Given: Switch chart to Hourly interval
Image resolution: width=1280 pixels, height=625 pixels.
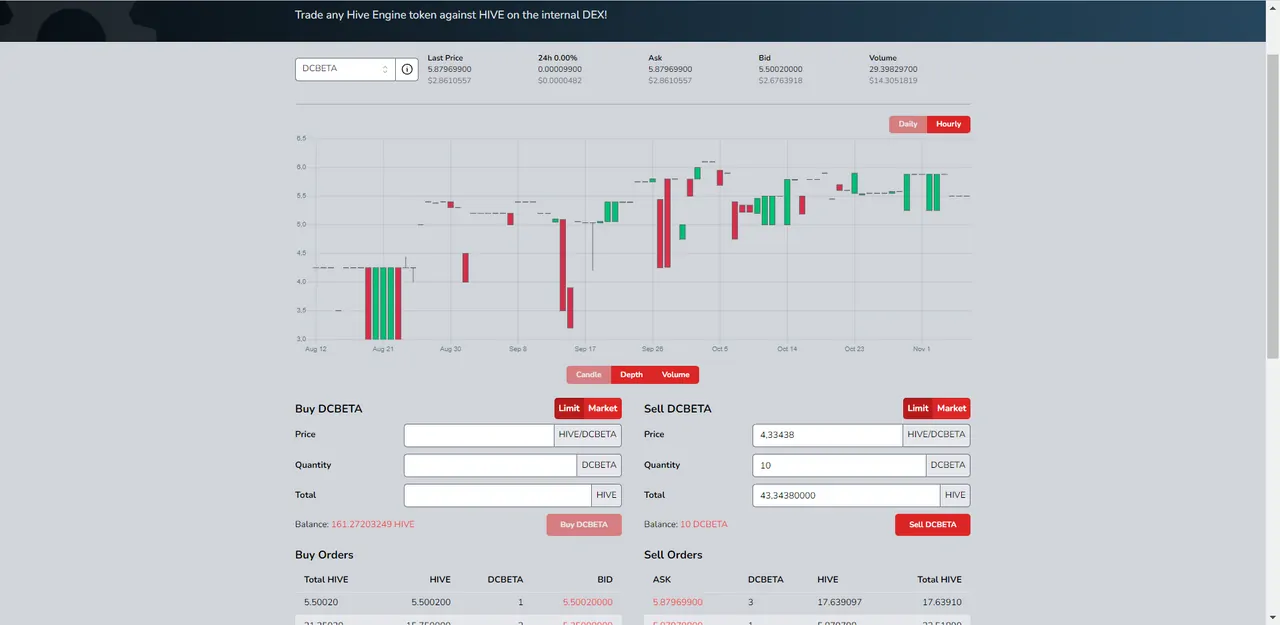Looking at the screenshot, I should 949,124.
